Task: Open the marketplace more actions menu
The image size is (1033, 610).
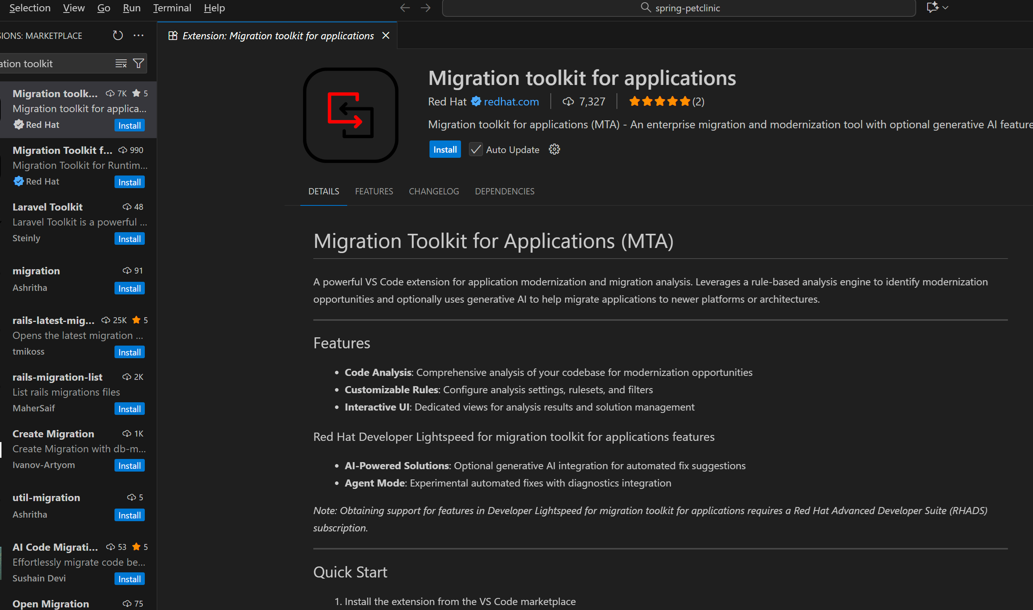Action: (x=138, y=36)
